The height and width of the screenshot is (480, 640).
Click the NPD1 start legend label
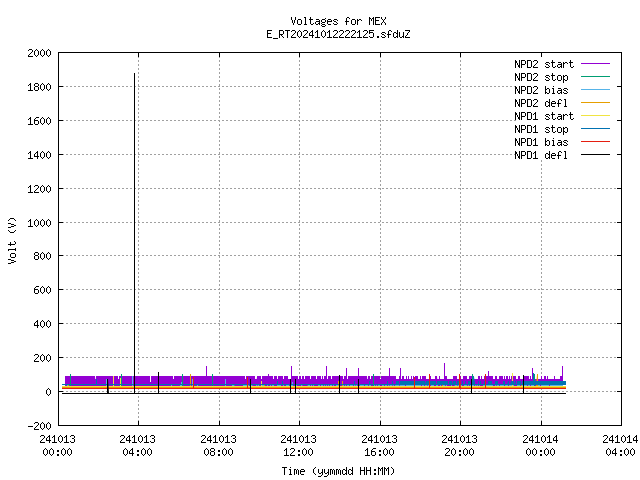coord(544,116)
